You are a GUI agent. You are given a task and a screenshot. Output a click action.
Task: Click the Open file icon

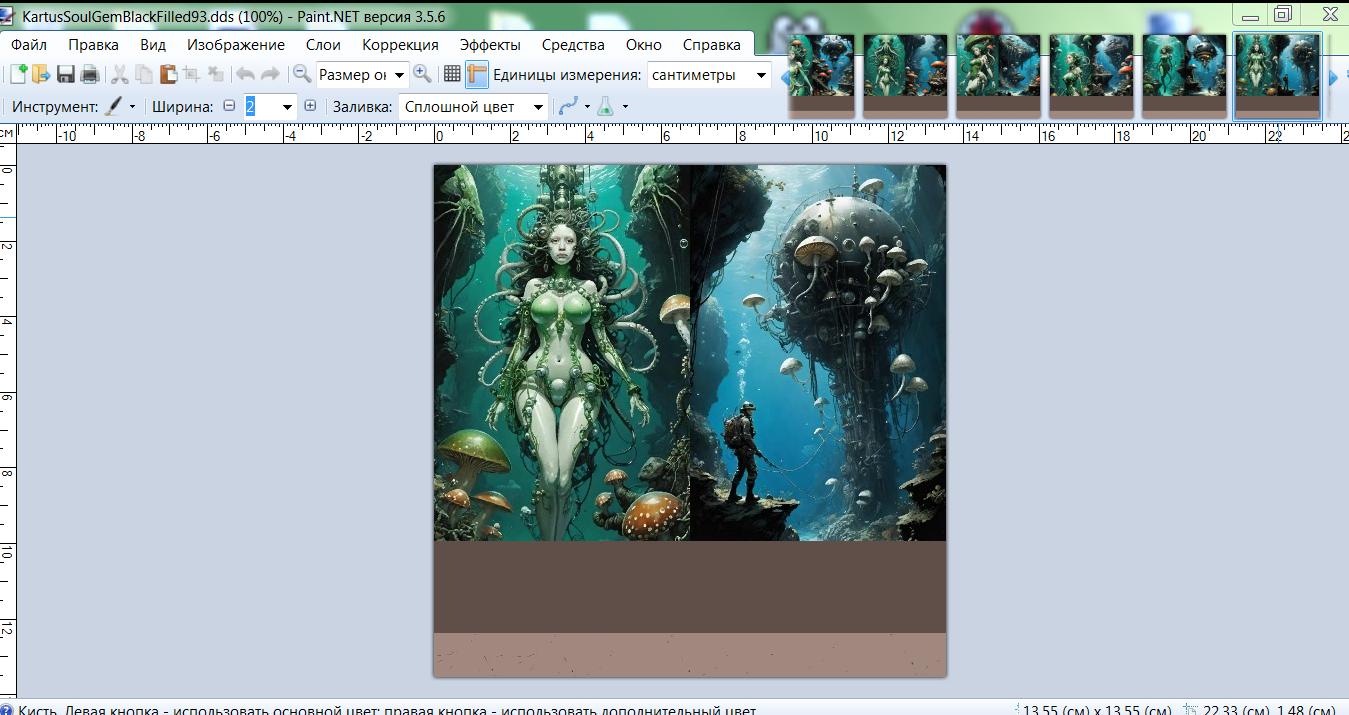click(x=41, y=75)
